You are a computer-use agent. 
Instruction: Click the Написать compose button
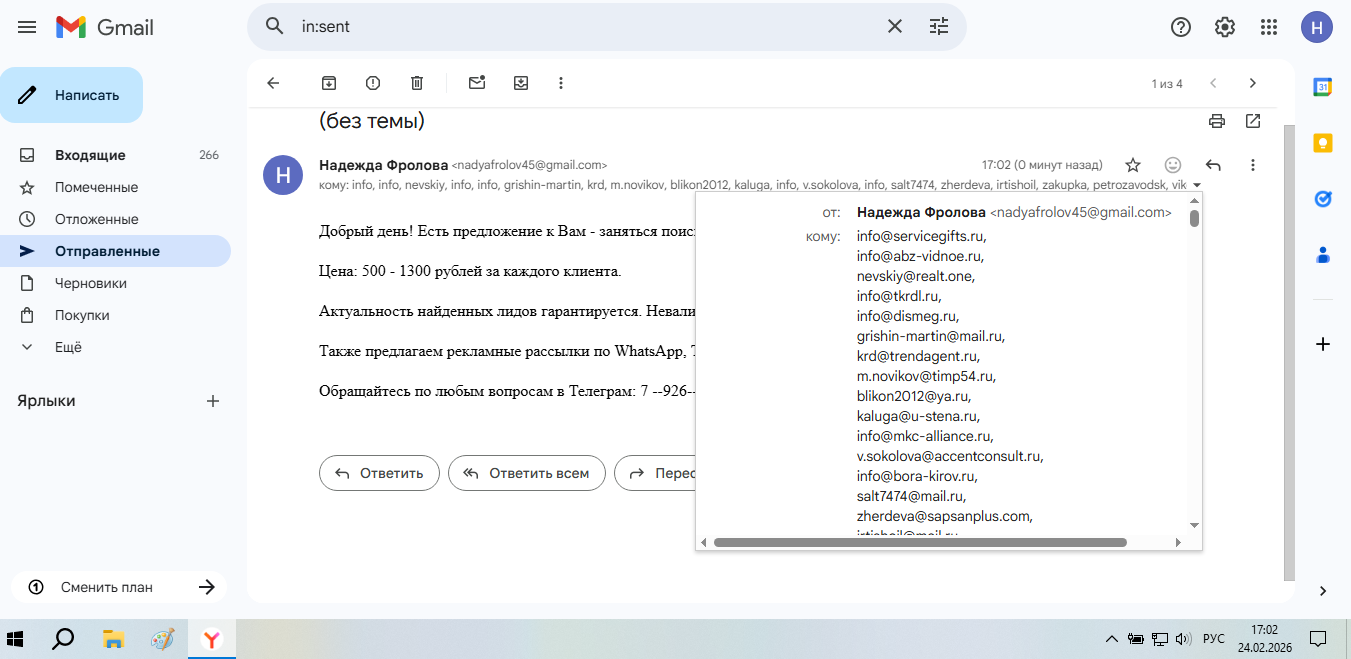72,95
